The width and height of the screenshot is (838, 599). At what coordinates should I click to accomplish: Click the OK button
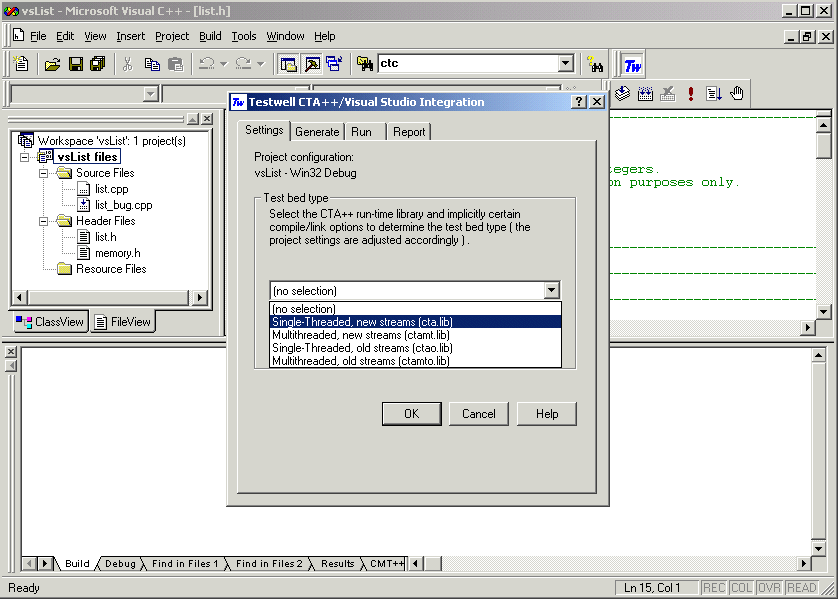pyautogui.click(x=412, y=414)
